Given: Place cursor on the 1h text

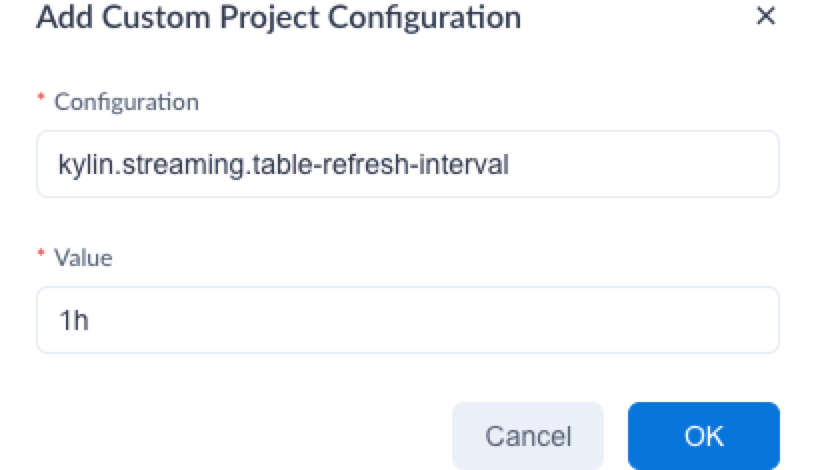Looking at the screenshot, I should tap(75, 321).
